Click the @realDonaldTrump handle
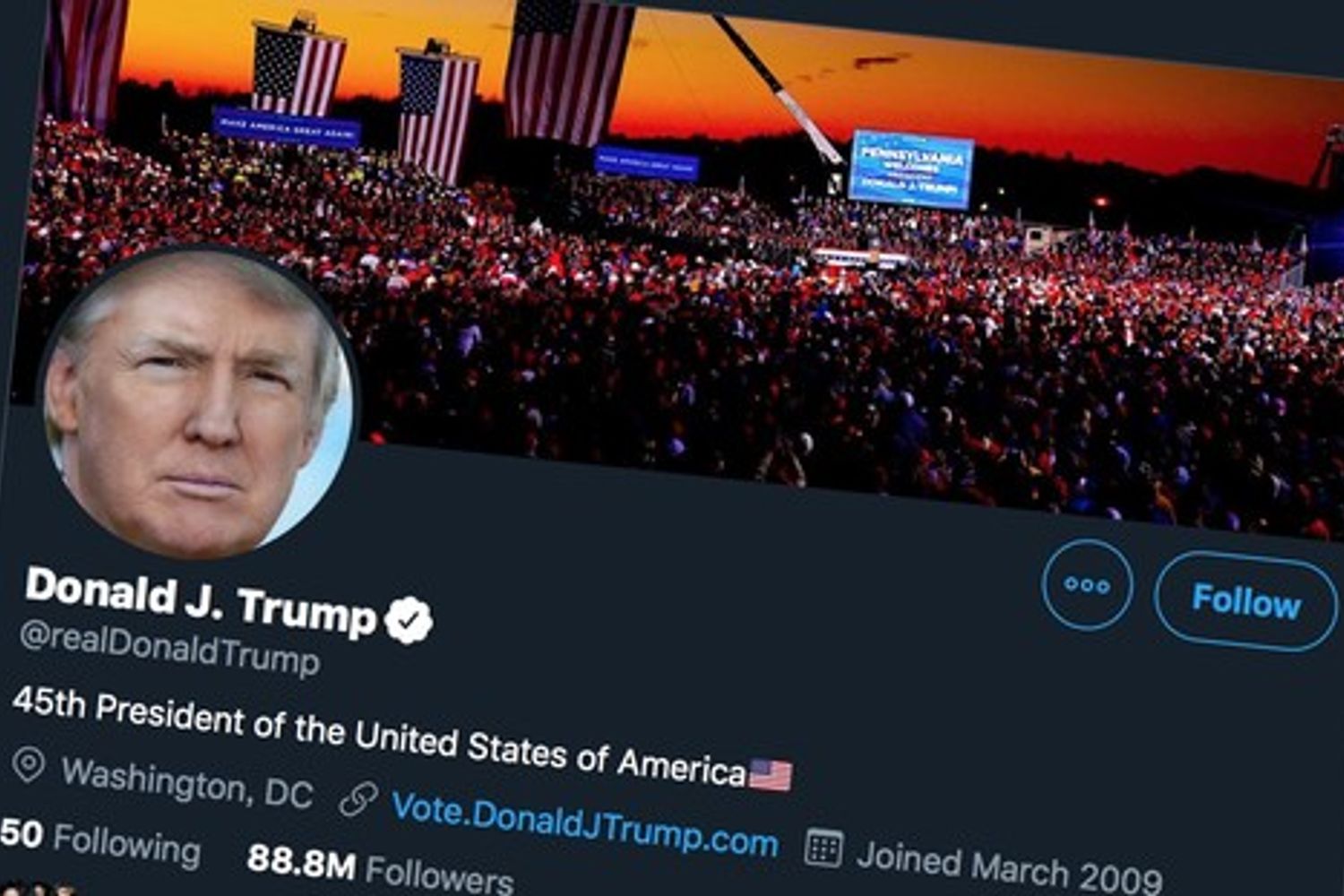 tap(169, 648)
